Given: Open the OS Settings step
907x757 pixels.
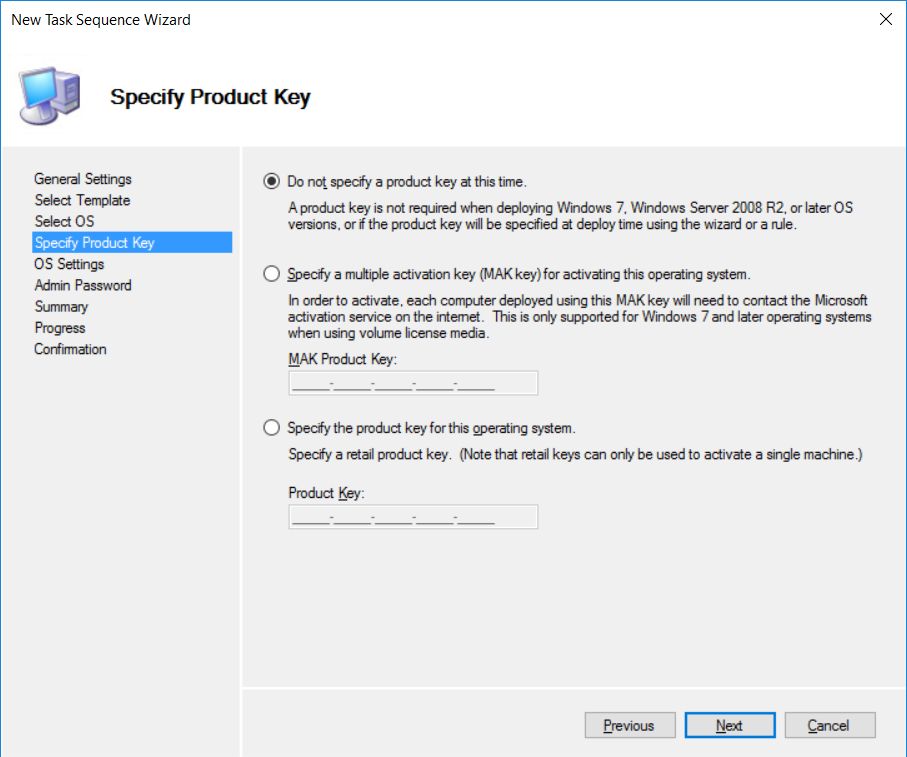Looking at the screenshot, I should pos(69,264).
